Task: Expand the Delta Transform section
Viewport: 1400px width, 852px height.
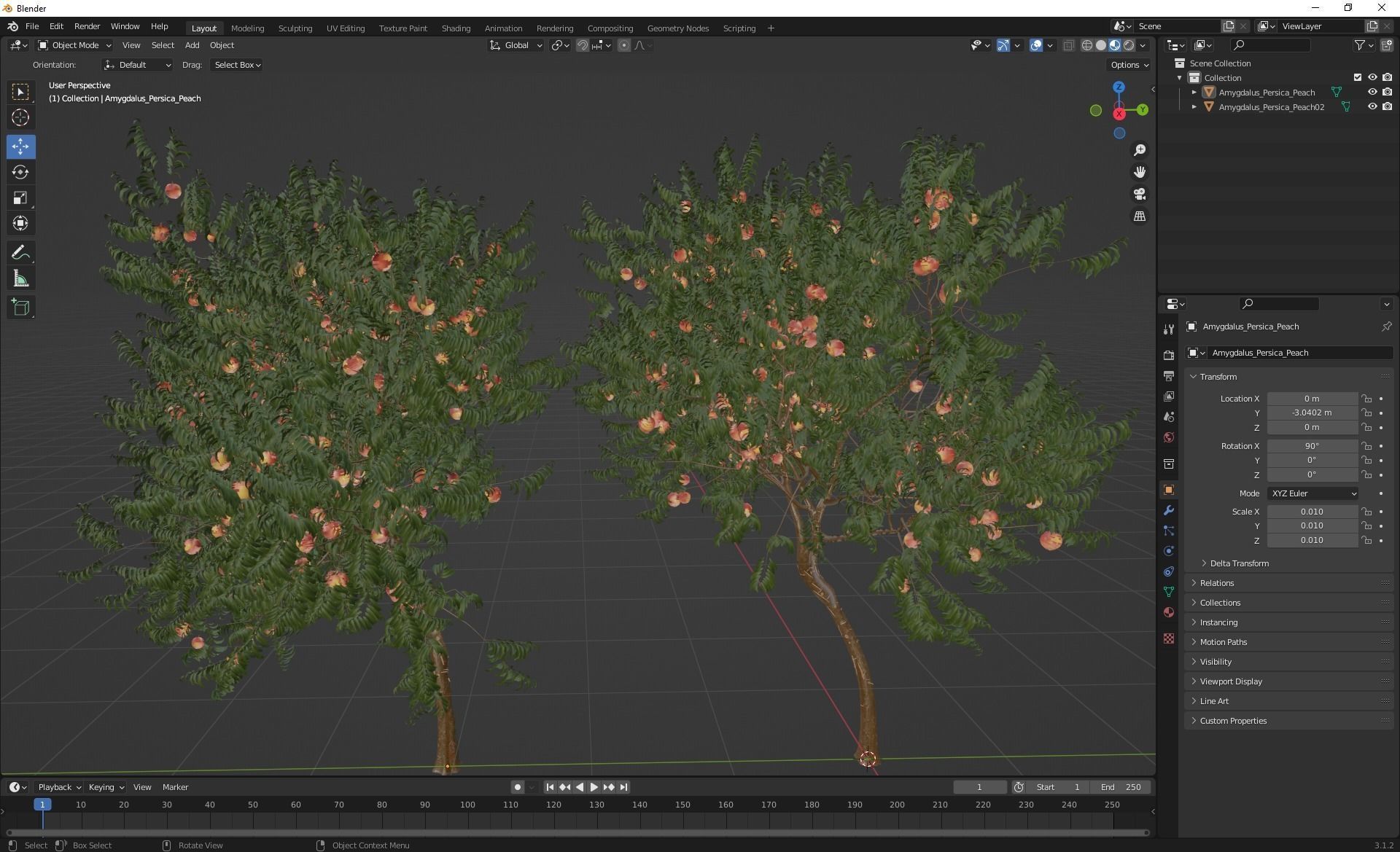Action: click(x=1240, y=563)
